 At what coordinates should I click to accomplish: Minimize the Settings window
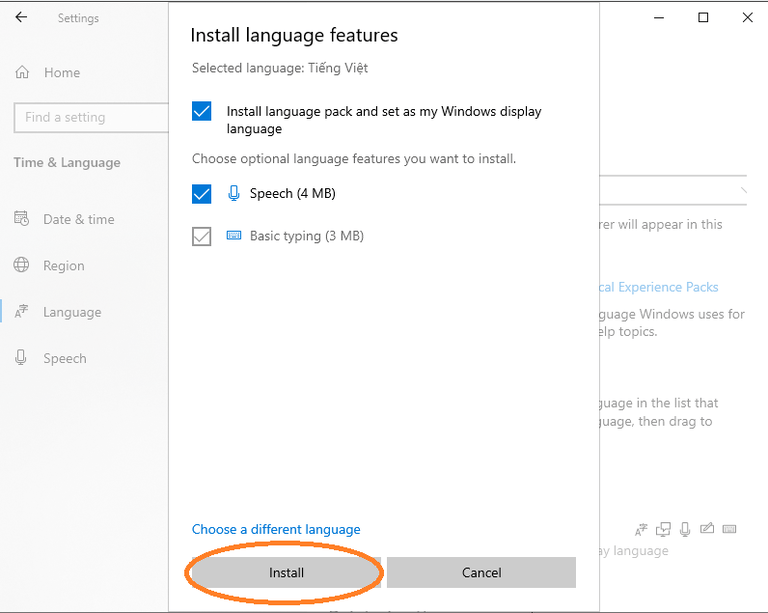tap(659, 18)
